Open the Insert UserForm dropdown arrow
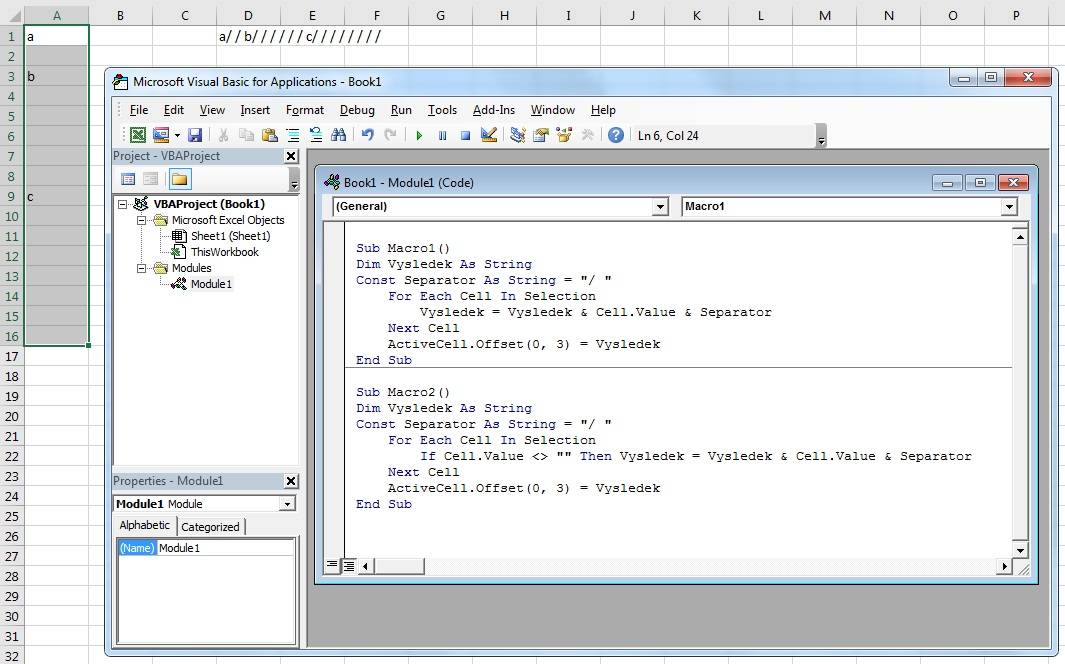Image resolution: width=1065 pixels, height=664 pixels. click(x=177, y=135)
